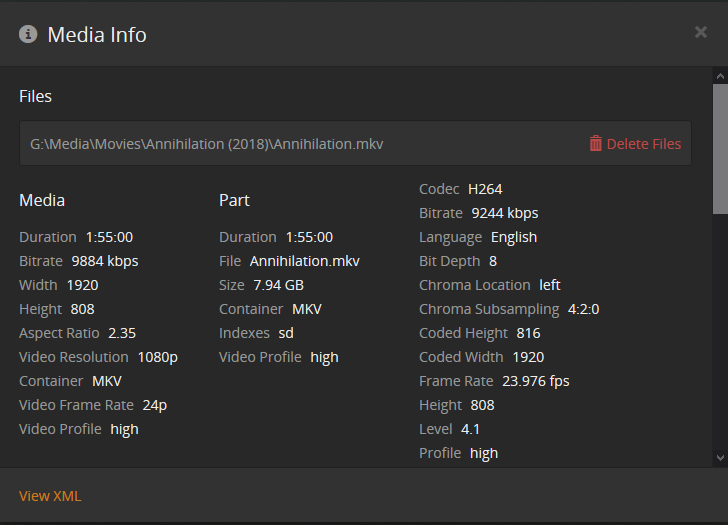Close the Media Info dialog
The image size is (728, 525).
pos(700,32)
